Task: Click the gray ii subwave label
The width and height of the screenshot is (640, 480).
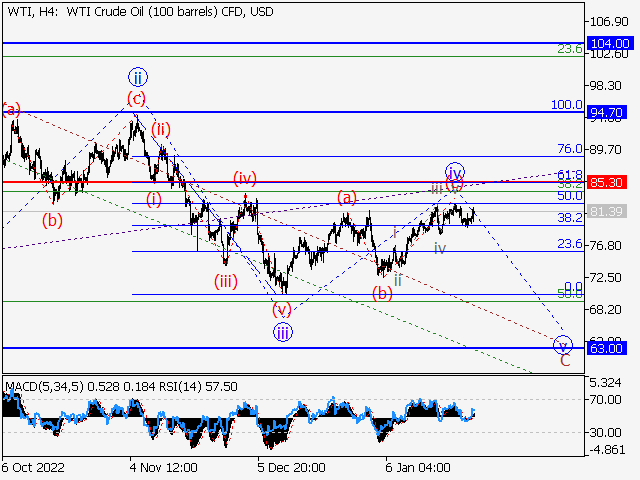Action: coord(398,280)
